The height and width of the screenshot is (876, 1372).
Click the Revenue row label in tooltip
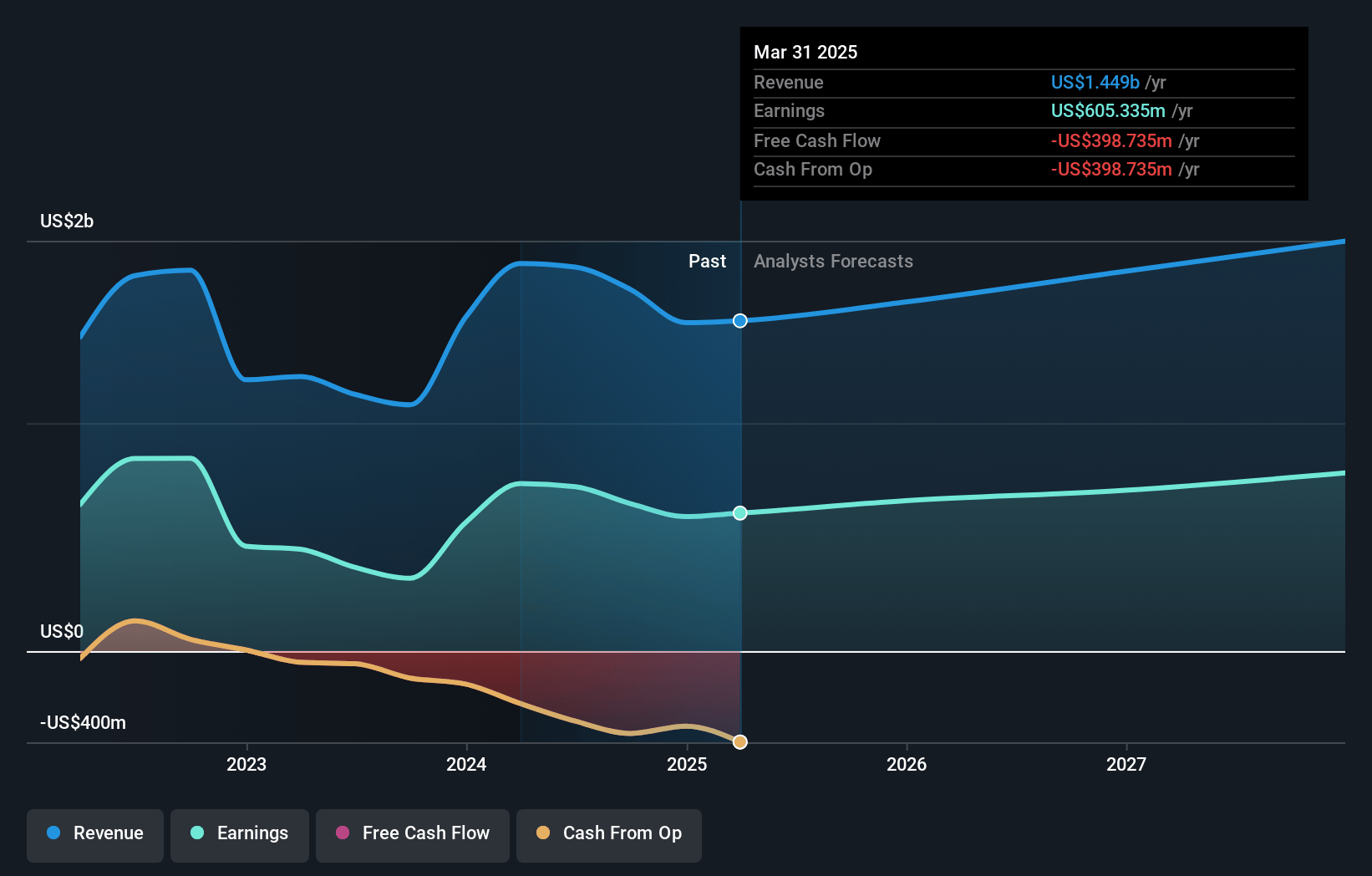coord(788,83)
